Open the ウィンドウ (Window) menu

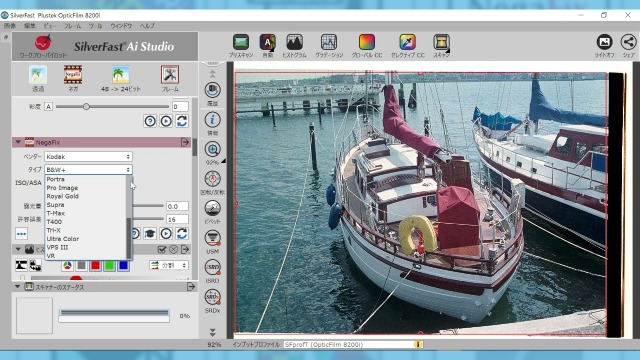click(121, 26)
